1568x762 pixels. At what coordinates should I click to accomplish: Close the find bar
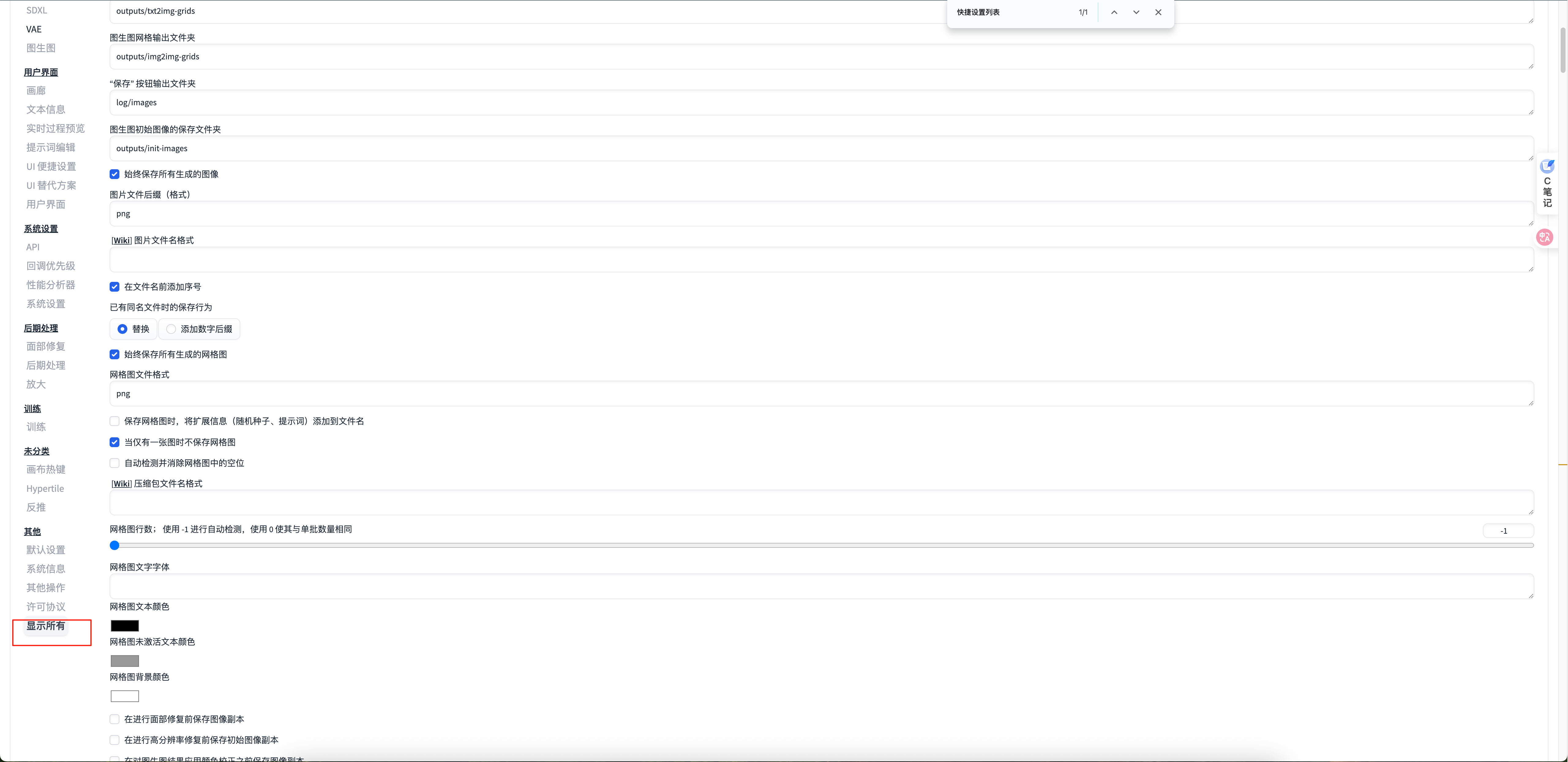coord(1158,12)
